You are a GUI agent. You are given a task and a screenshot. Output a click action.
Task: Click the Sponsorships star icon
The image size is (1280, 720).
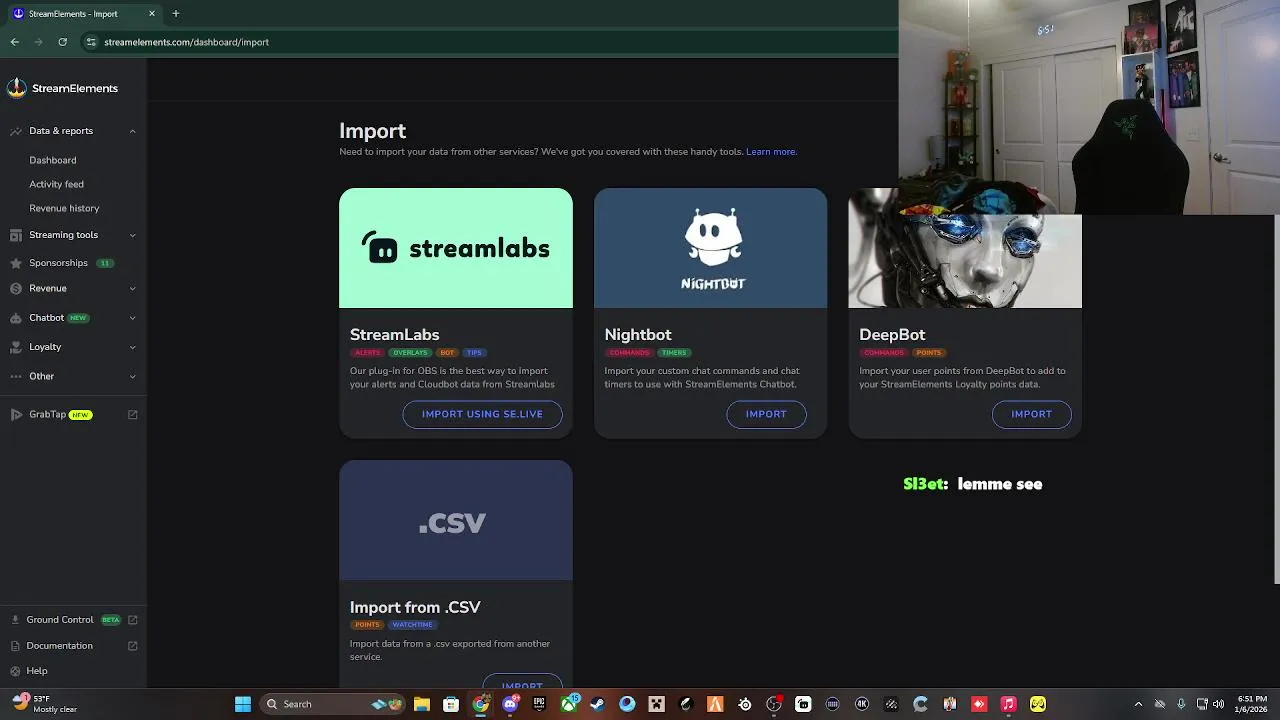[16, 263]
